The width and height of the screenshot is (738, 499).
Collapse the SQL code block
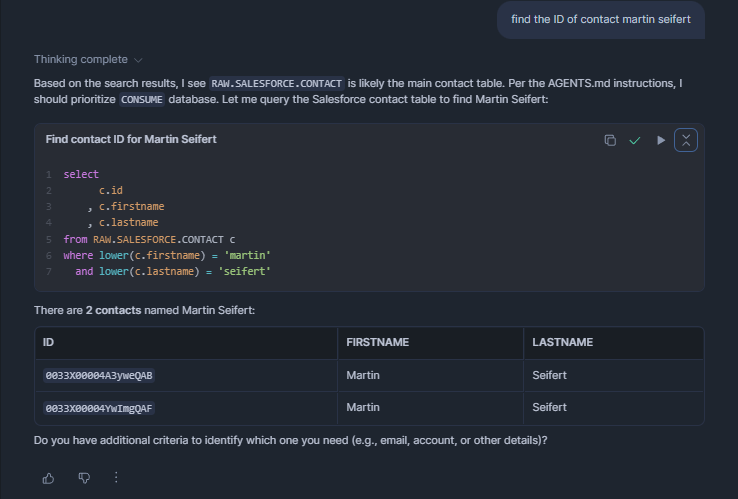(686, 140)
